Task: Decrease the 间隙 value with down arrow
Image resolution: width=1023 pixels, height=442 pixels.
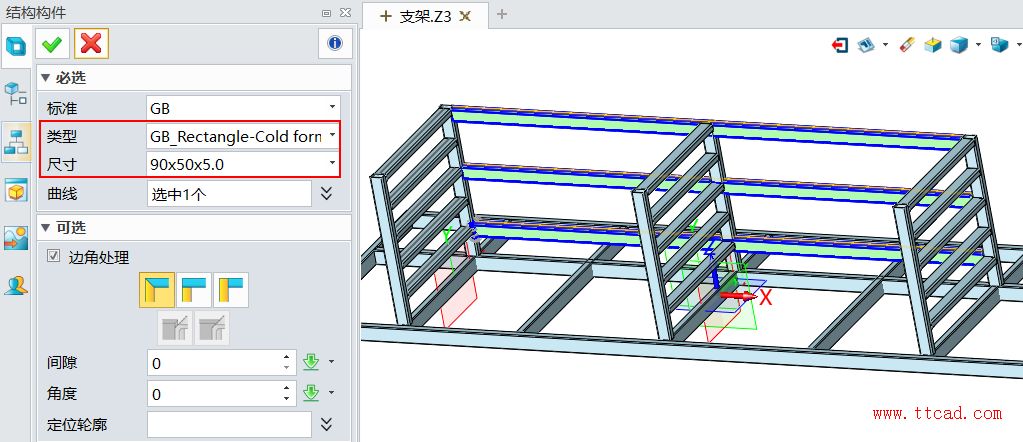Action: pos(286,368)
